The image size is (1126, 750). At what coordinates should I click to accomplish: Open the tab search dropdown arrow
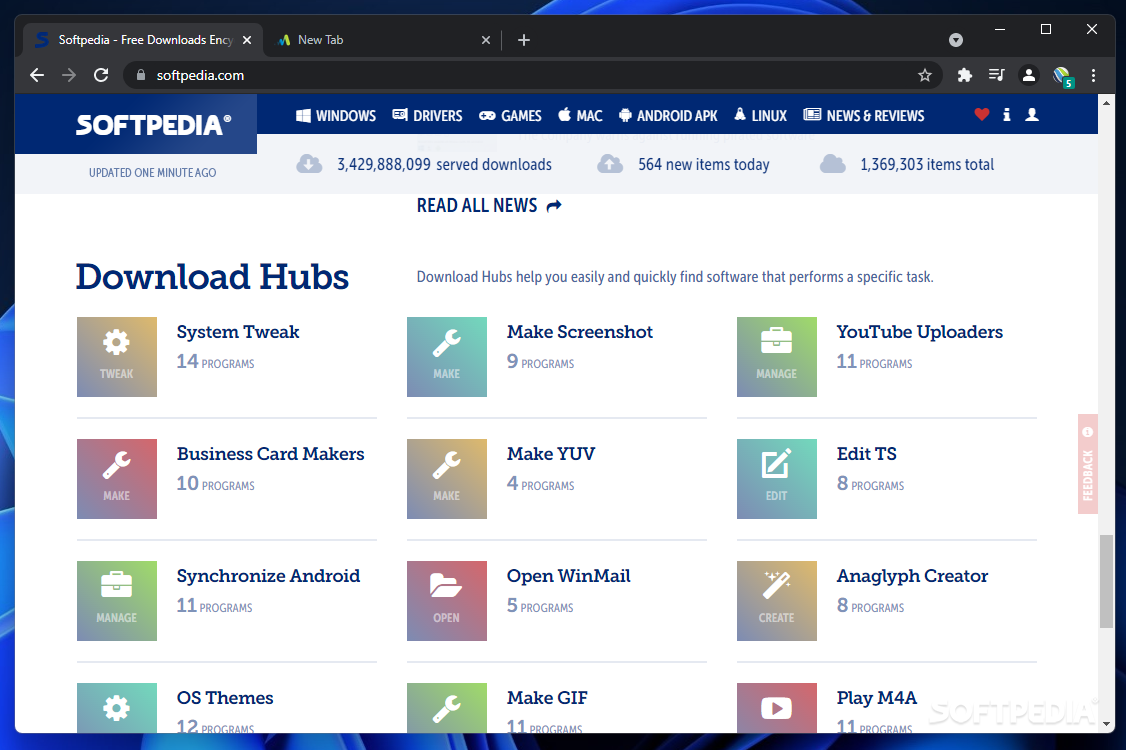[x=956, y=40]
